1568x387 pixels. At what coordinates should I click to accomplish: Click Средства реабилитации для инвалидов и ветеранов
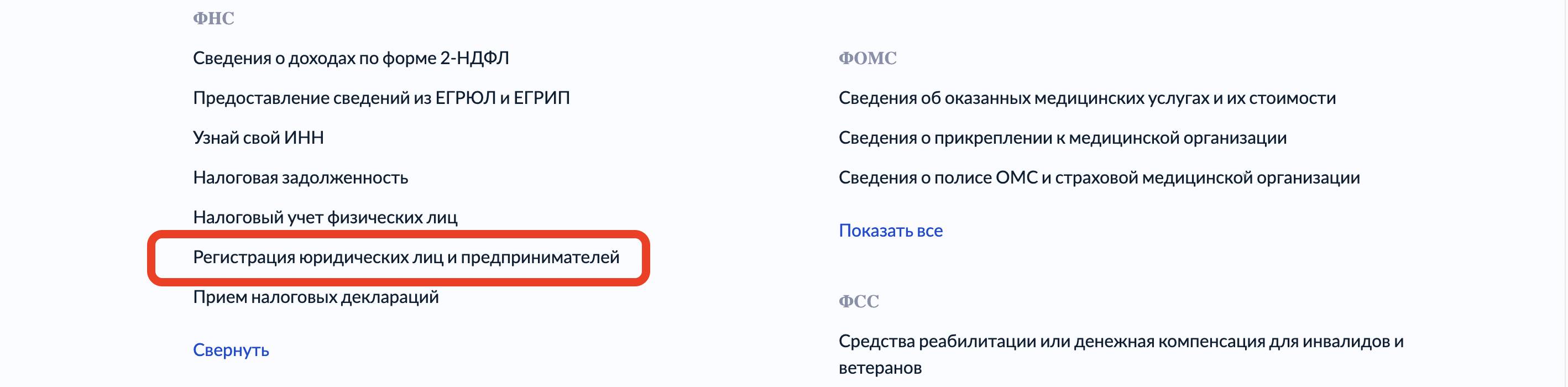point(1120,342)
